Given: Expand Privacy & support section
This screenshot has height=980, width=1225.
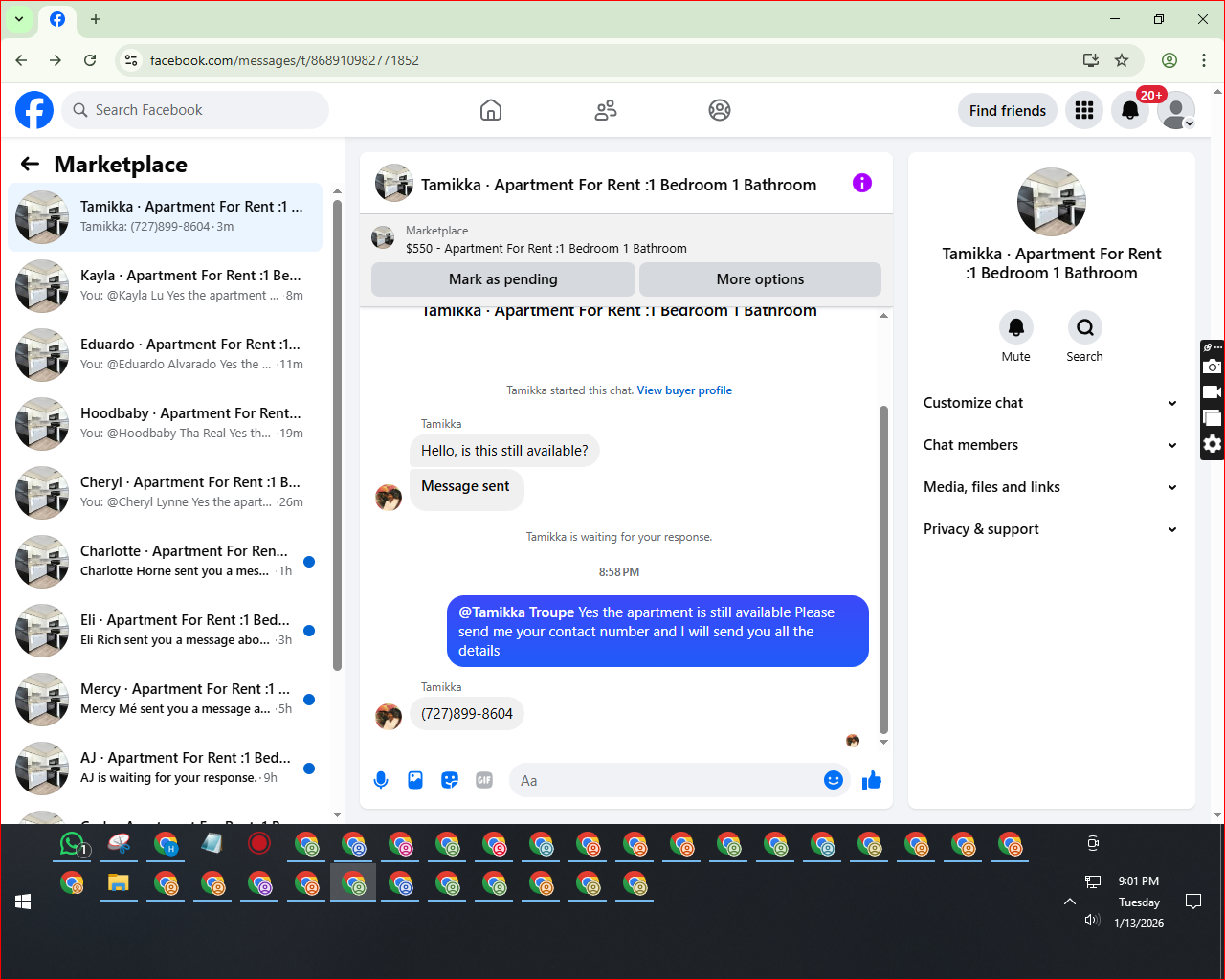Looking at the screenshot, I should coord(1051,529).
